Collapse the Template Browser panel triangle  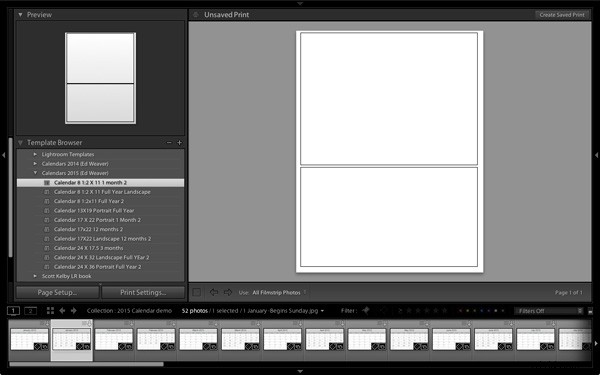pyautogui.click(x=21, y=143)
